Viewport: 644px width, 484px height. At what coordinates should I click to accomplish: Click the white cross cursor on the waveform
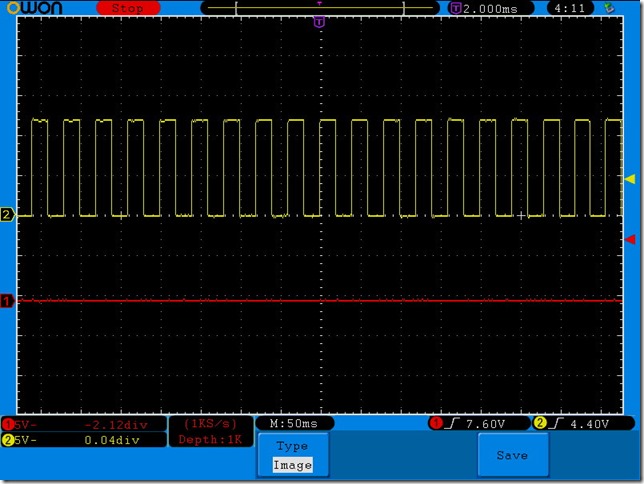pos(521,216)
